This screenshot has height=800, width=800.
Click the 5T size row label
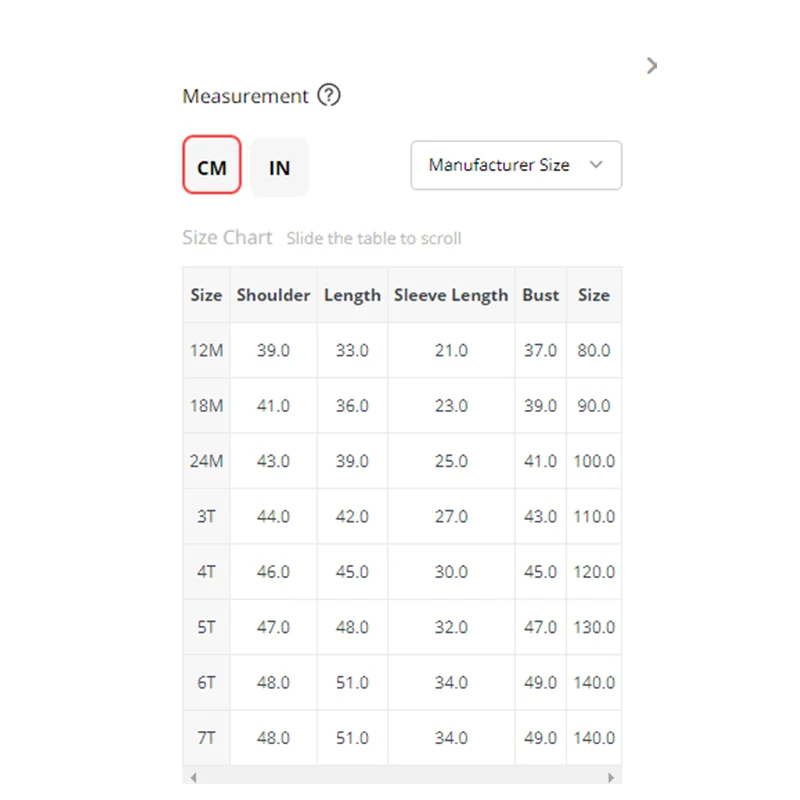[x=207, y=627]
